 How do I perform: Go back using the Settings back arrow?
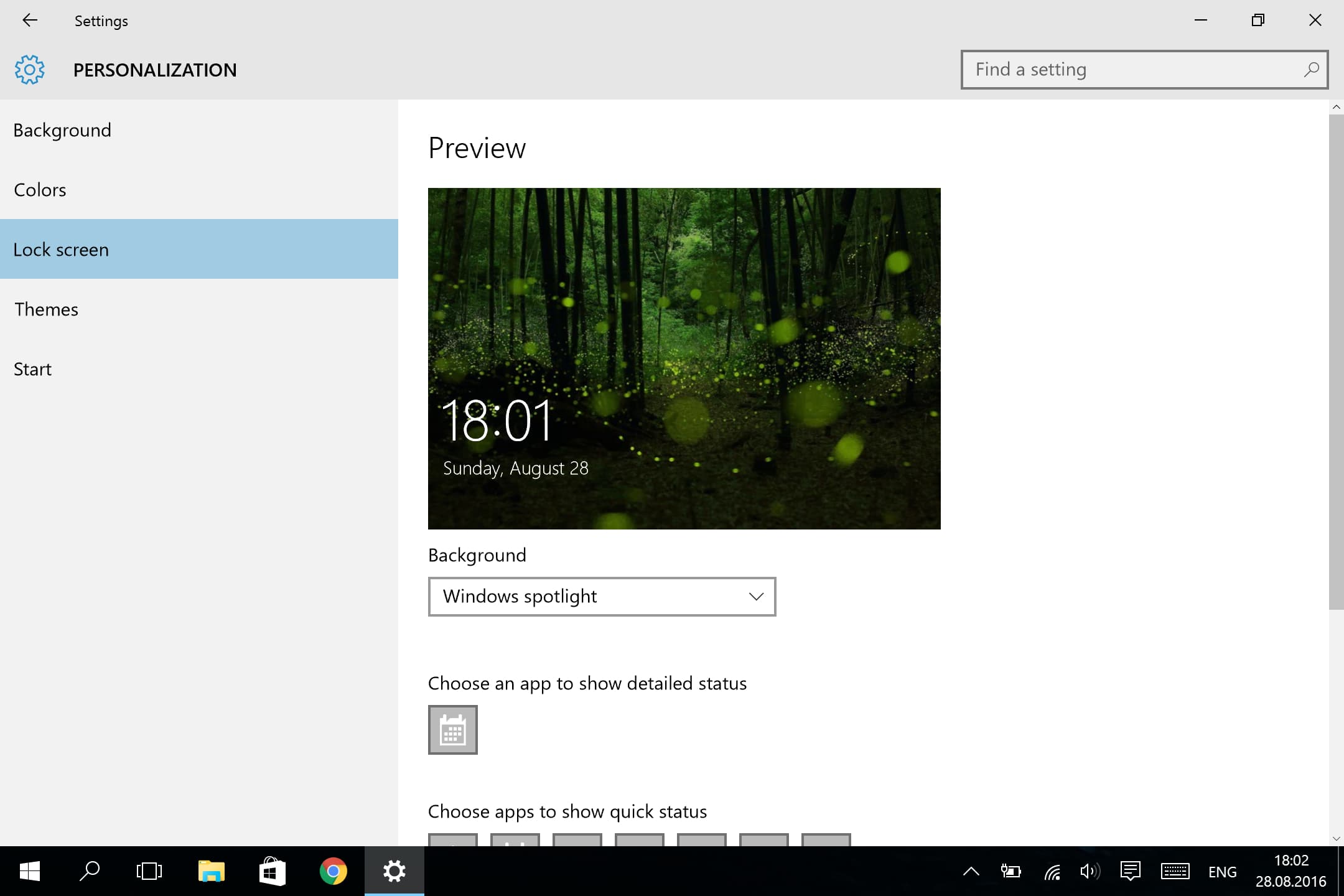(30, 21)
